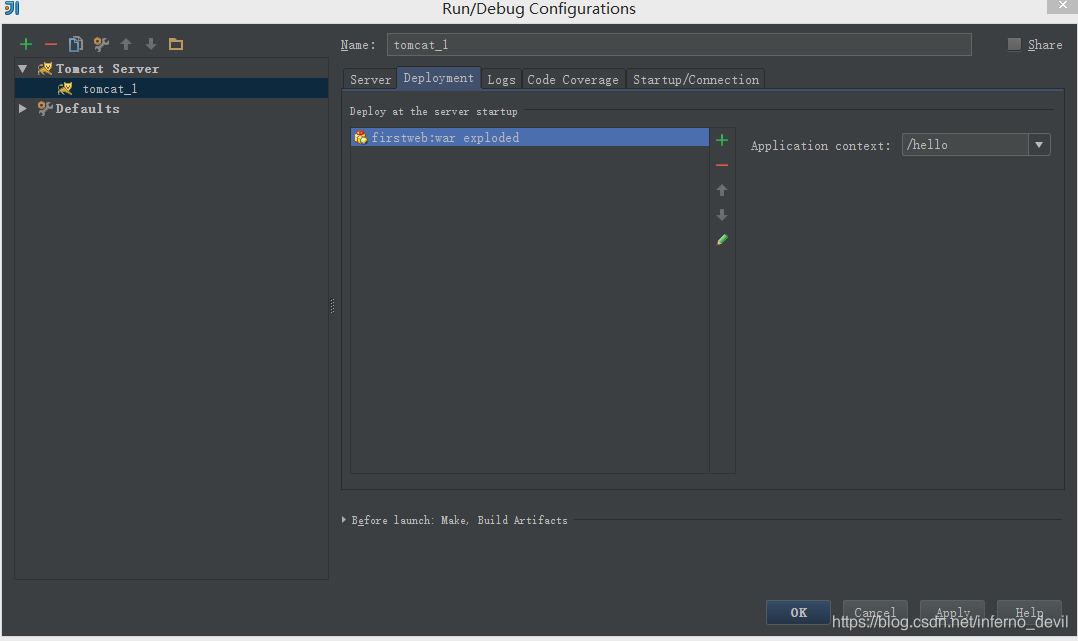
Task: Move the configuration down in the left toolbar
Action: coord(151,44)
